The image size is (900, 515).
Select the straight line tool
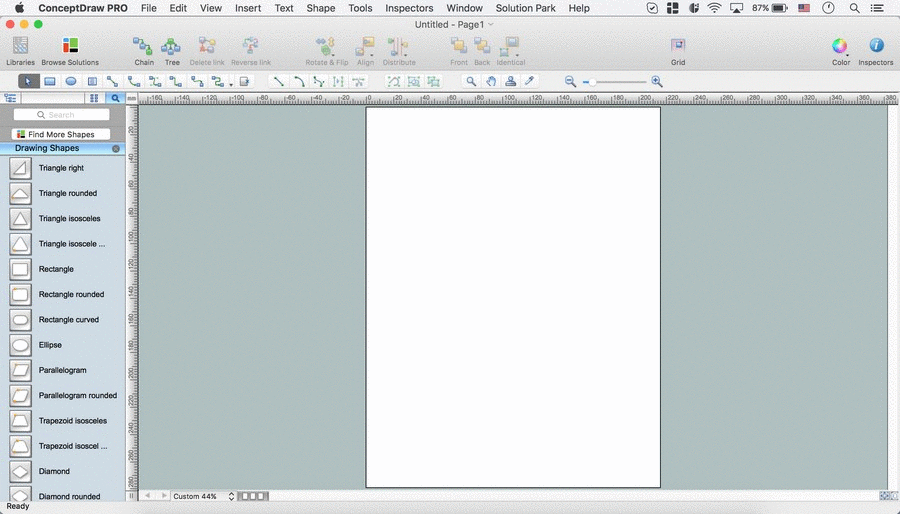click(278, 82)
